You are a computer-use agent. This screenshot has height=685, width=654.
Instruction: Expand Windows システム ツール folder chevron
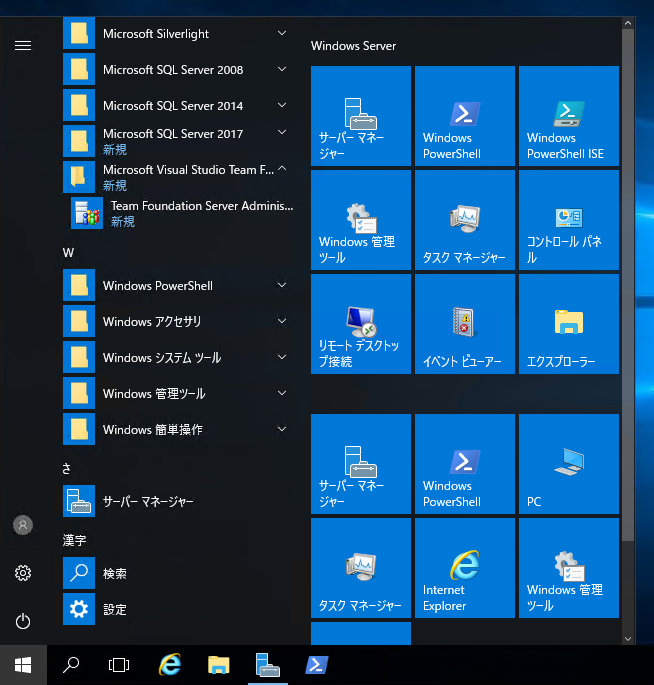282,357
